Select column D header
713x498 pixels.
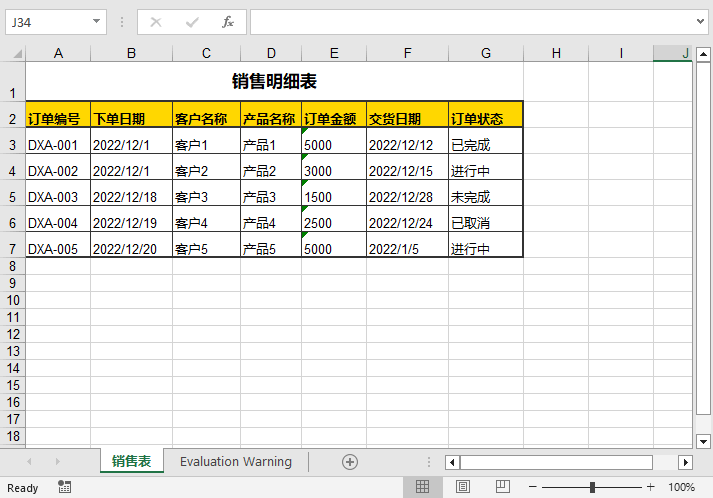coord(271,53)
